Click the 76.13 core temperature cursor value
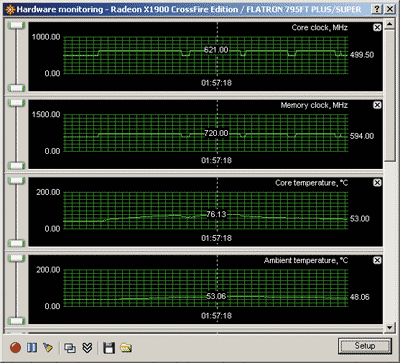This screenshot has height=363, width=400. [x=216, y=214]
